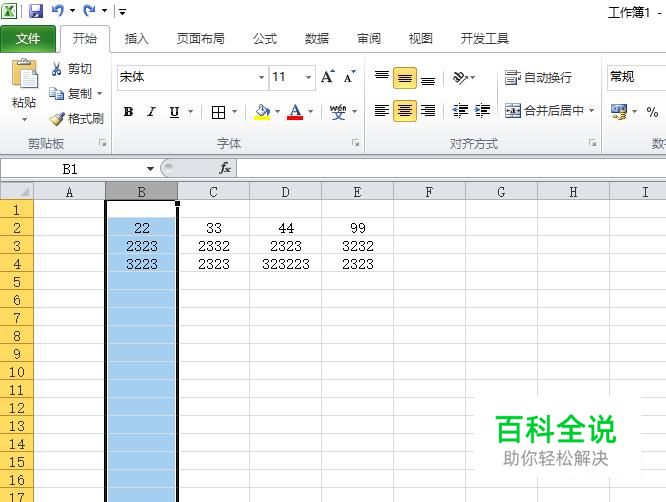Toggle Italic formatting
This screenshot has width=666, height=502.
[x=151, y=112]
